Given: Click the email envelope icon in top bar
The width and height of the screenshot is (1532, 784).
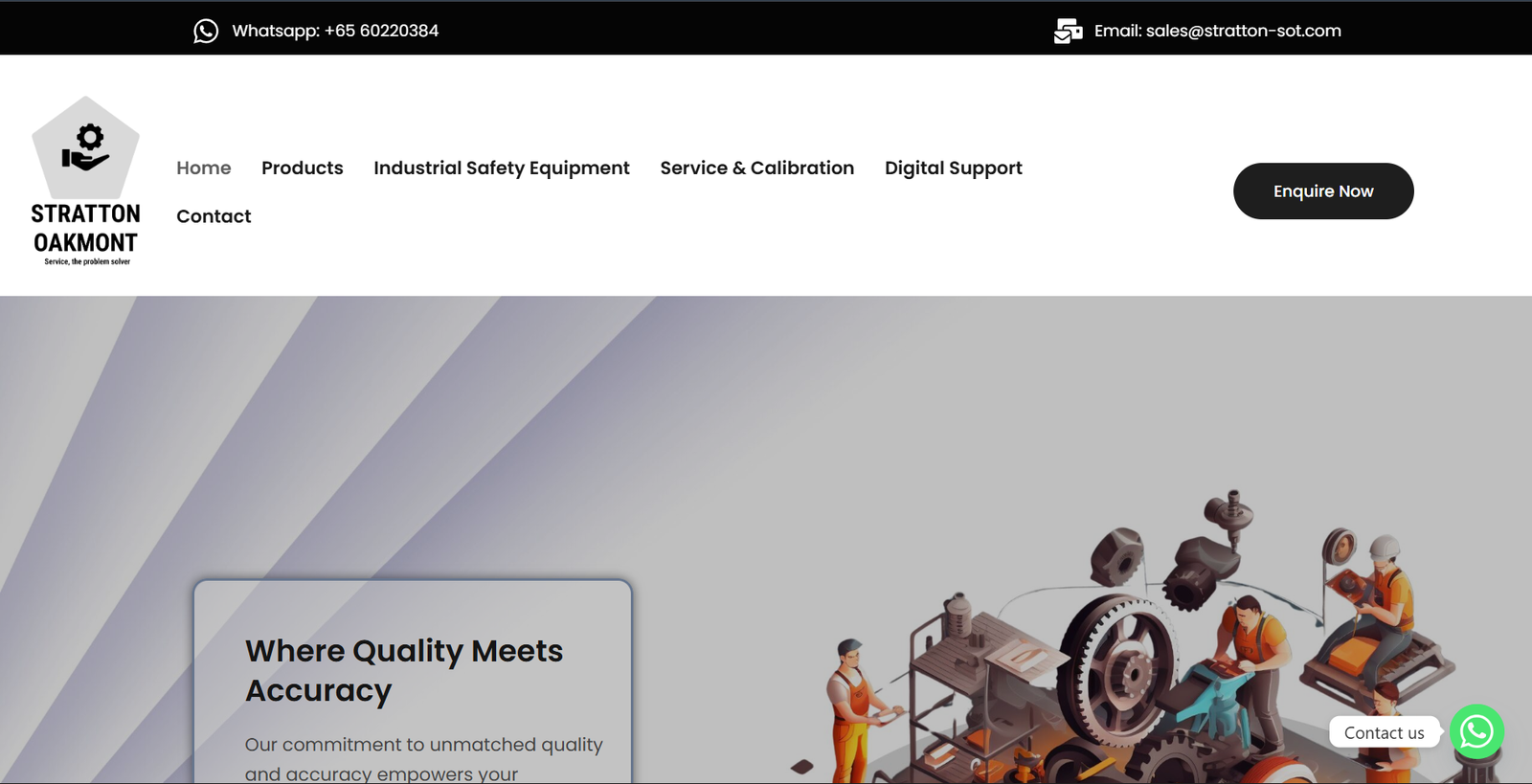Looking at the screenshot, I should pyautogui.click(x=1068, y=31).
